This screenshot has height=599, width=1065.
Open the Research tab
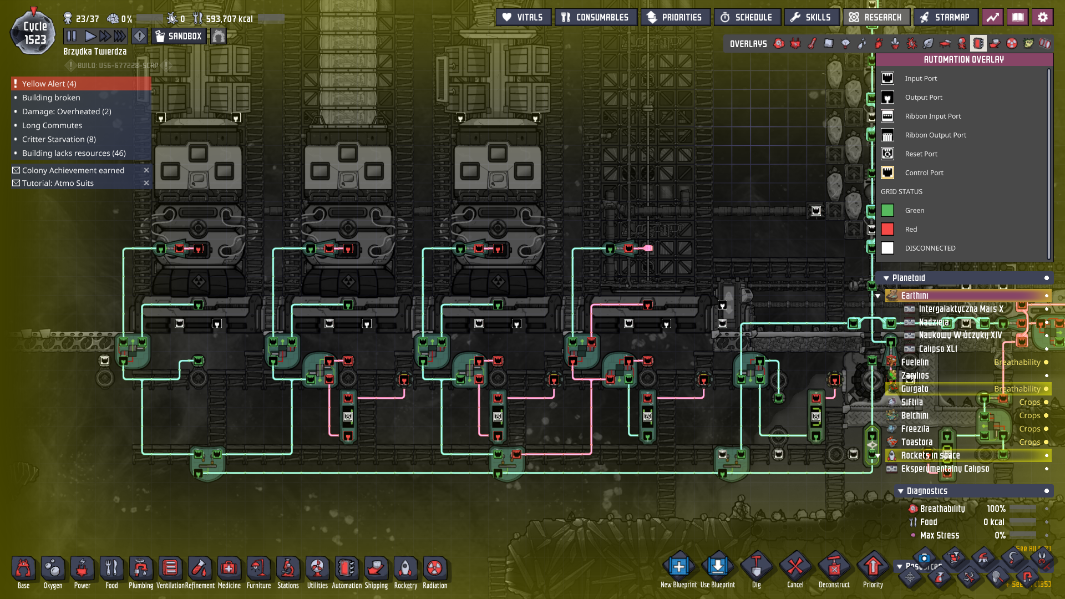pos(876,17)
